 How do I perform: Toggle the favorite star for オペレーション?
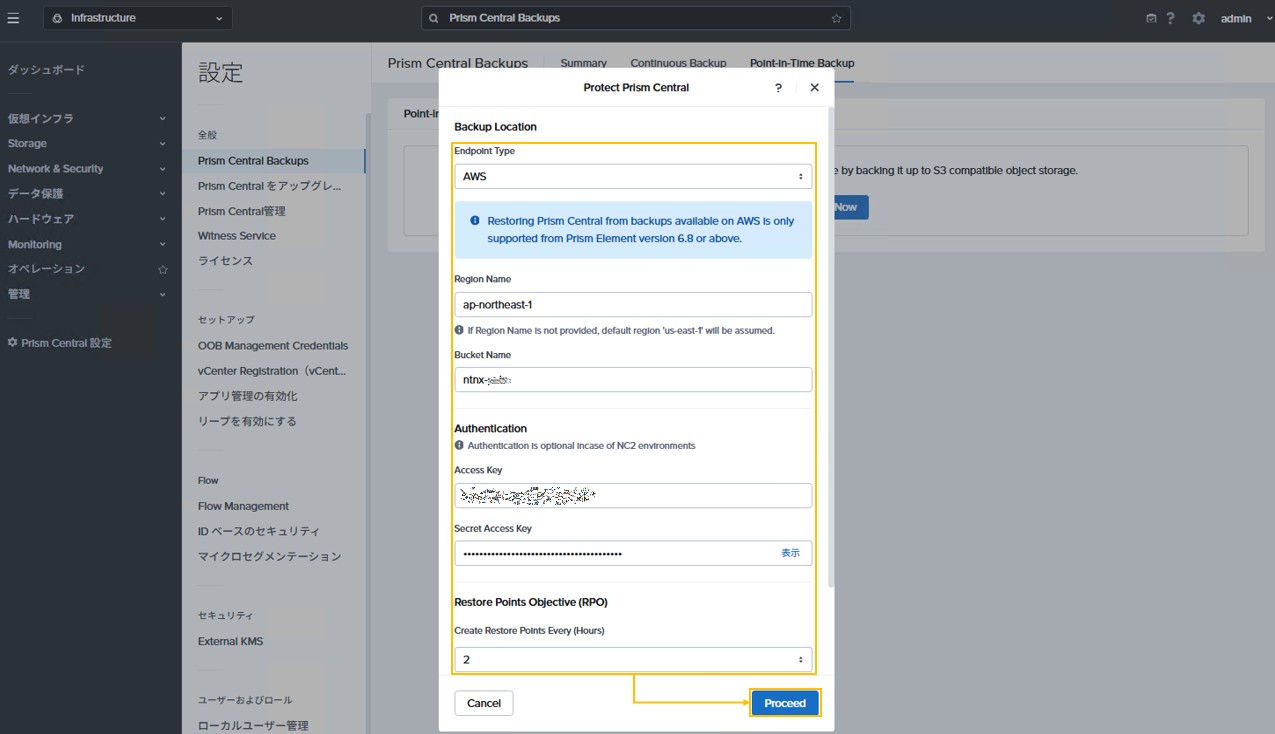click(162, 268)
